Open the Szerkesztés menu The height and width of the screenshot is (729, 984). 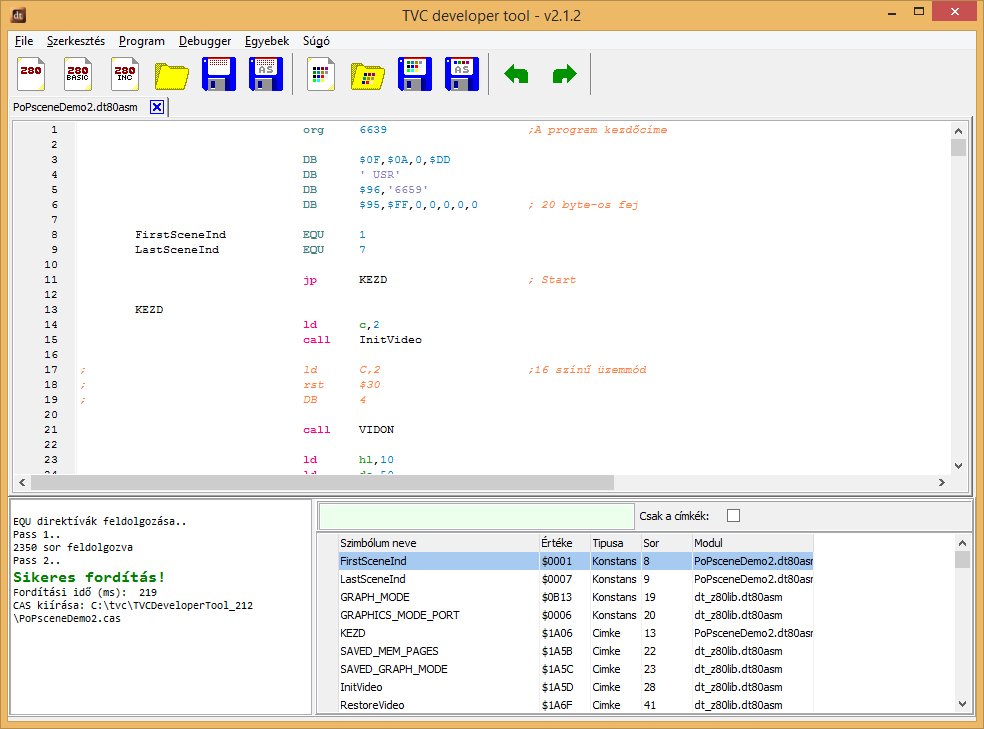(x=76, y=41)
